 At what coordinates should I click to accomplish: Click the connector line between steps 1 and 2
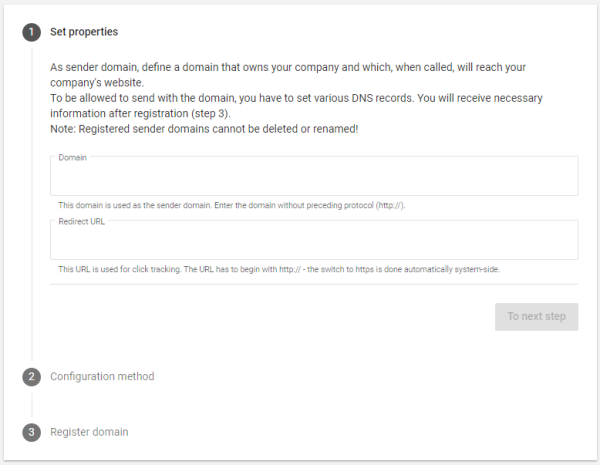click(32, 204)
